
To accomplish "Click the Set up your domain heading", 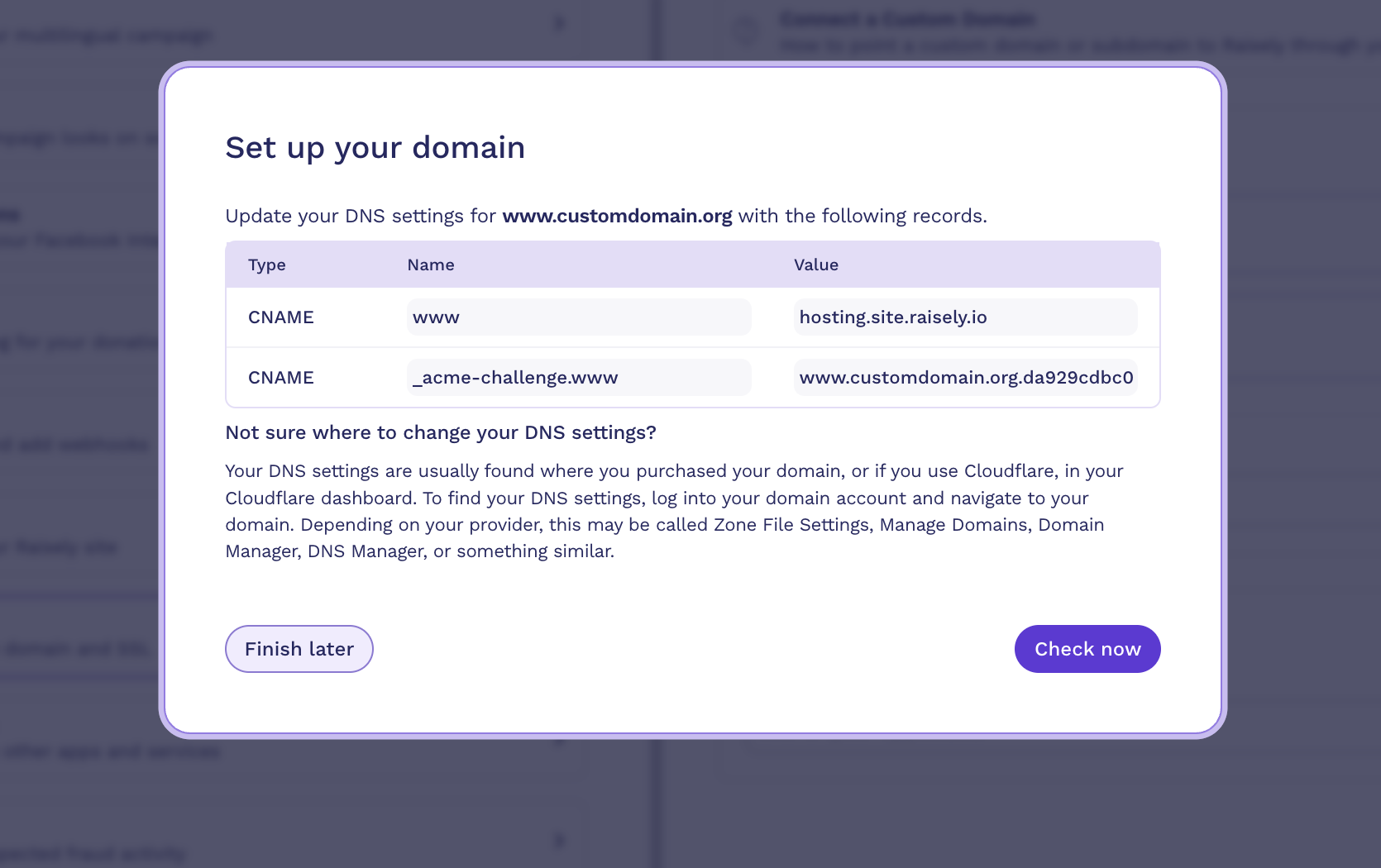I will (x=375, y=147).
